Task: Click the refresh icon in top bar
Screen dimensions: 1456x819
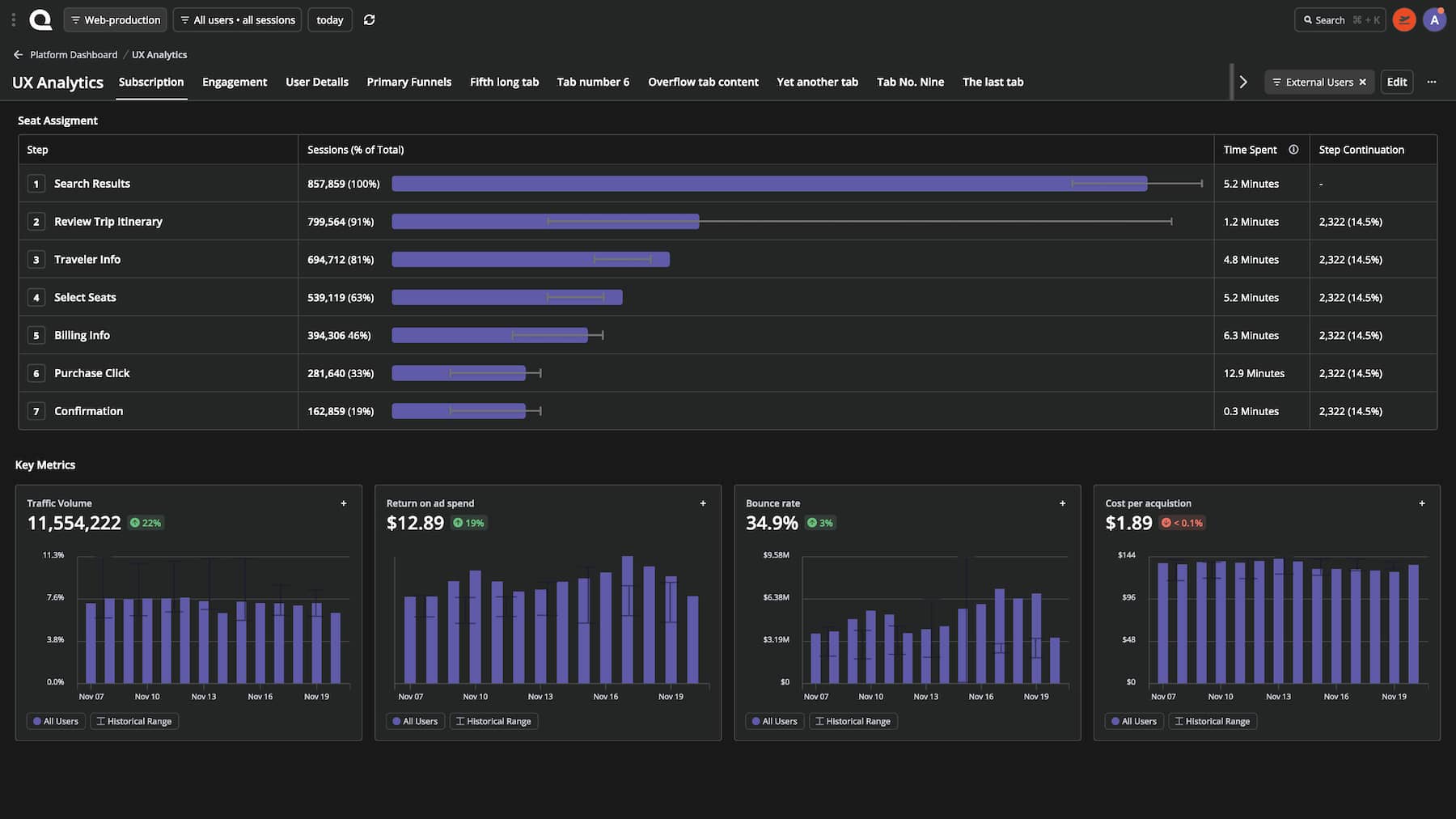Action: coord(369,19)
